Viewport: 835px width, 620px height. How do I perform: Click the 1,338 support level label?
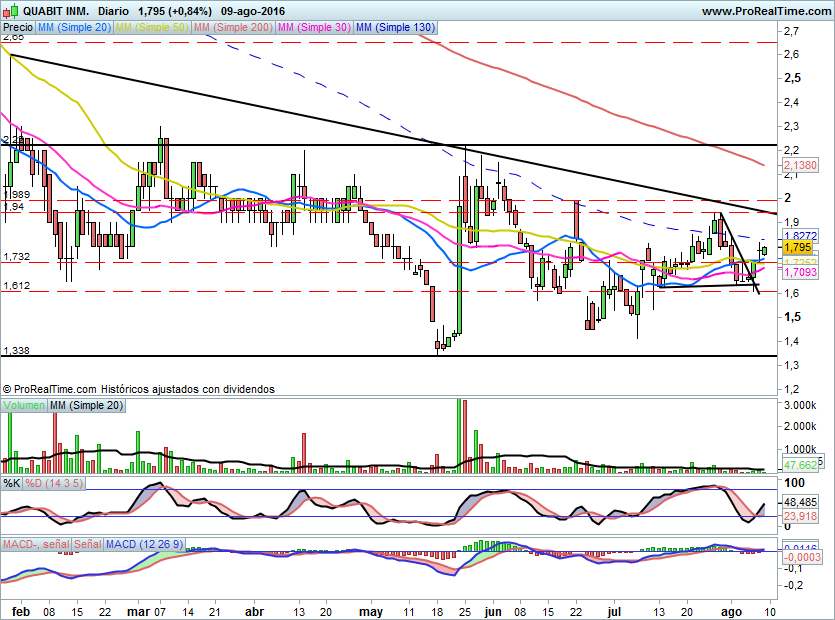pos(17,350)
